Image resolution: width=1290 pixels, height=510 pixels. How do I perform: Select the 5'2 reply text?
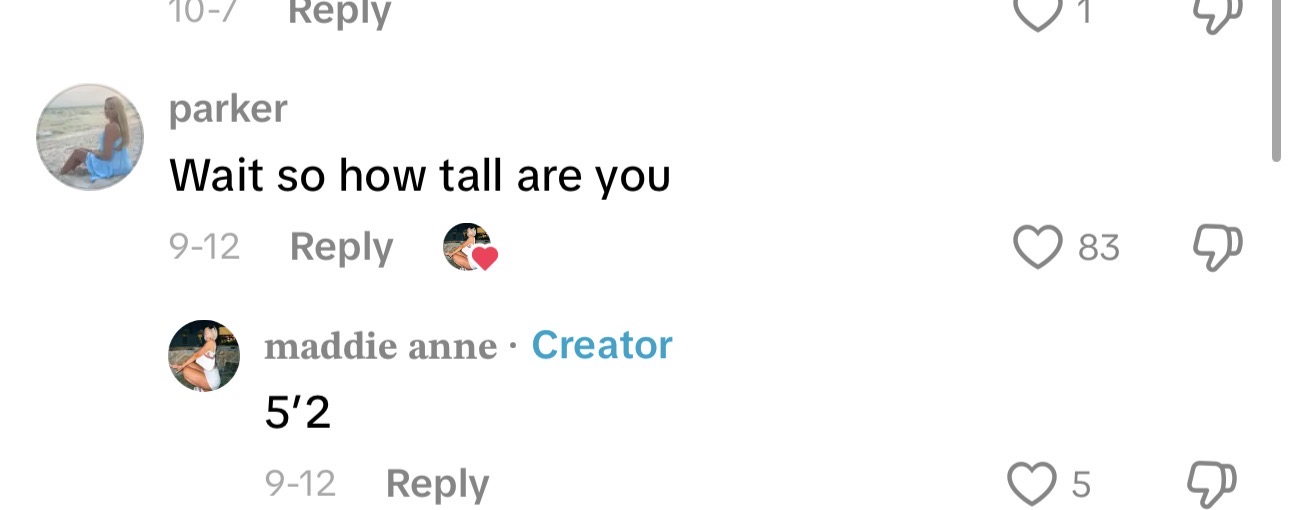tap(297, 412)
